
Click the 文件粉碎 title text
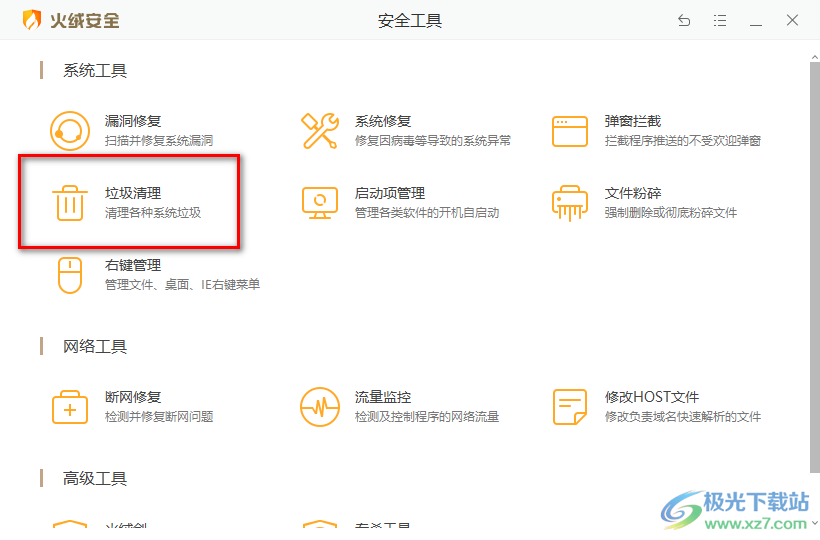pyautogui.click(x=633, y=193)
